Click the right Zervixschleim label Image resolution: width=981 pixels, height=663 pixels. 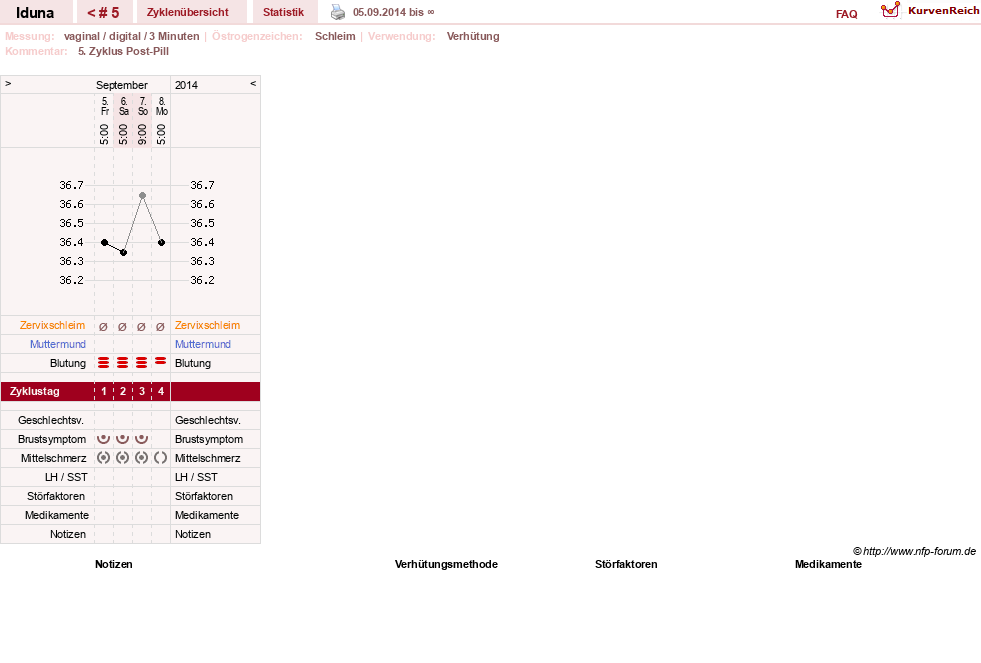tap(207, 325)
